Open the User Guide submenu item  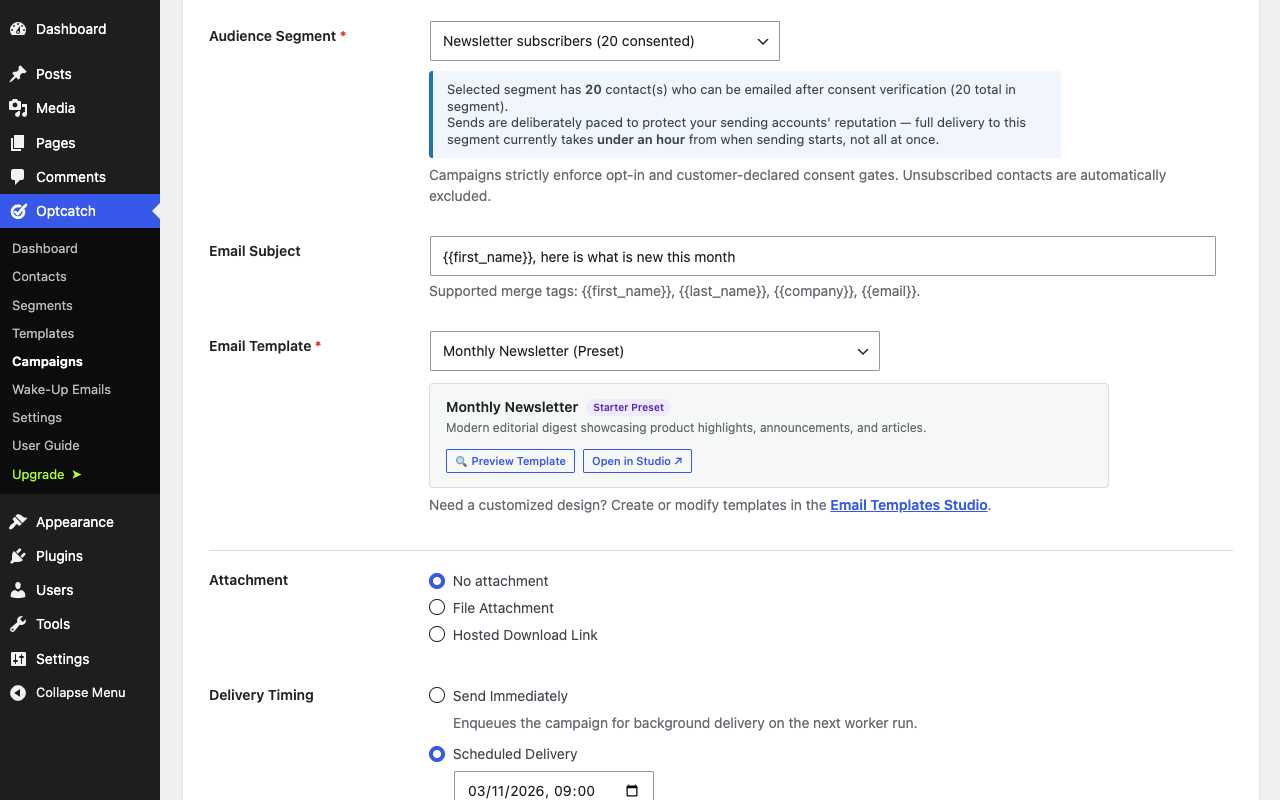[46, 445]
